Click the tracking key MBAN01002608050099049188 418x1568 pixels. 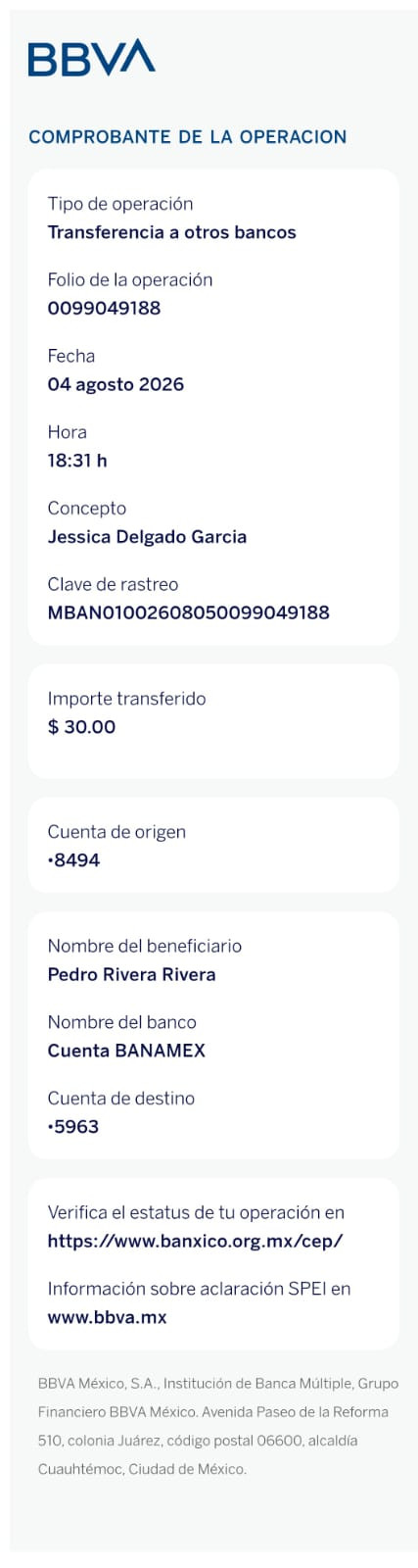(x=188, y=612)
